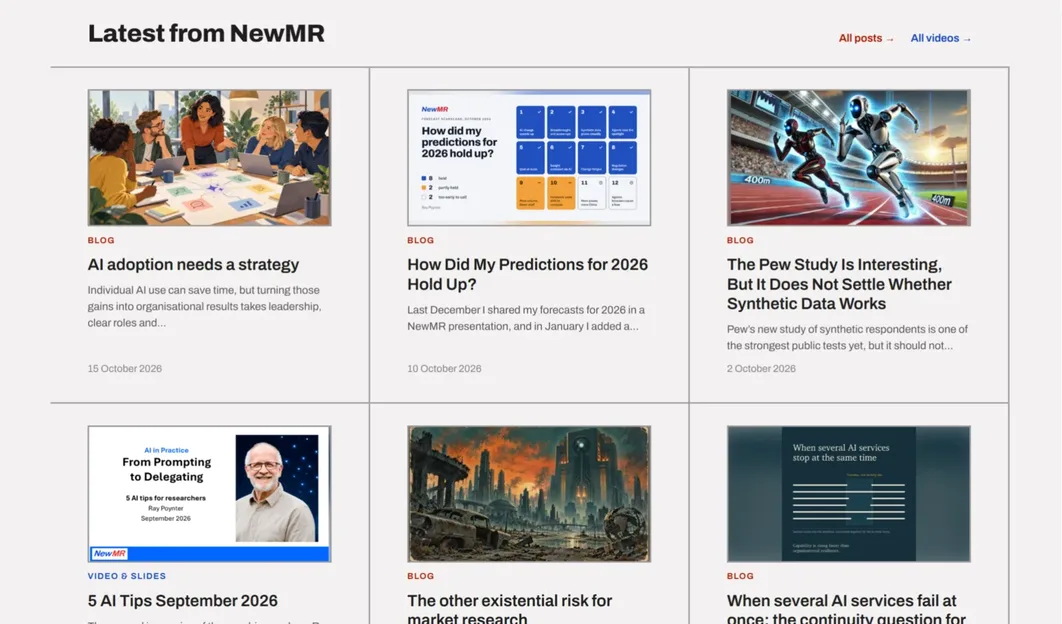Open '5 AI Tips September 2026' title
Viewport: 1062px width, 624px height.
[182, 600]
